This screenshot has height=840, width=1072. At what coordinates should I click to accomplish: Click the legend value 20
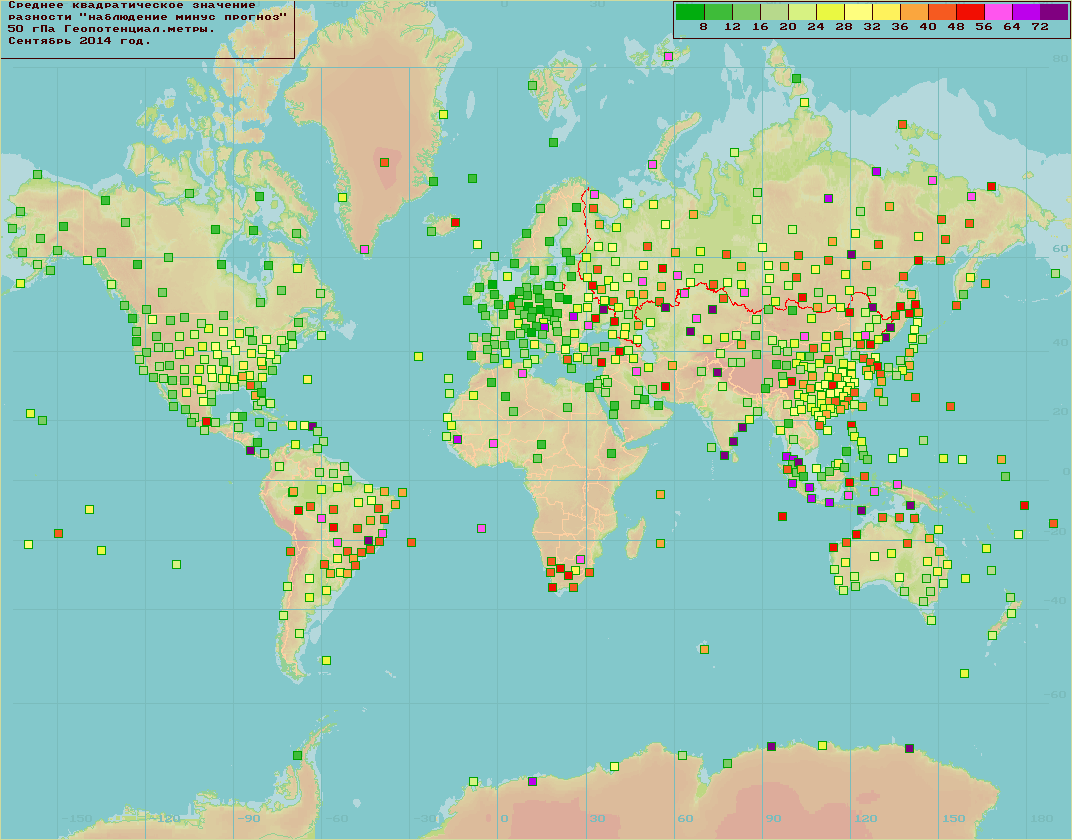tap(788, 27)
